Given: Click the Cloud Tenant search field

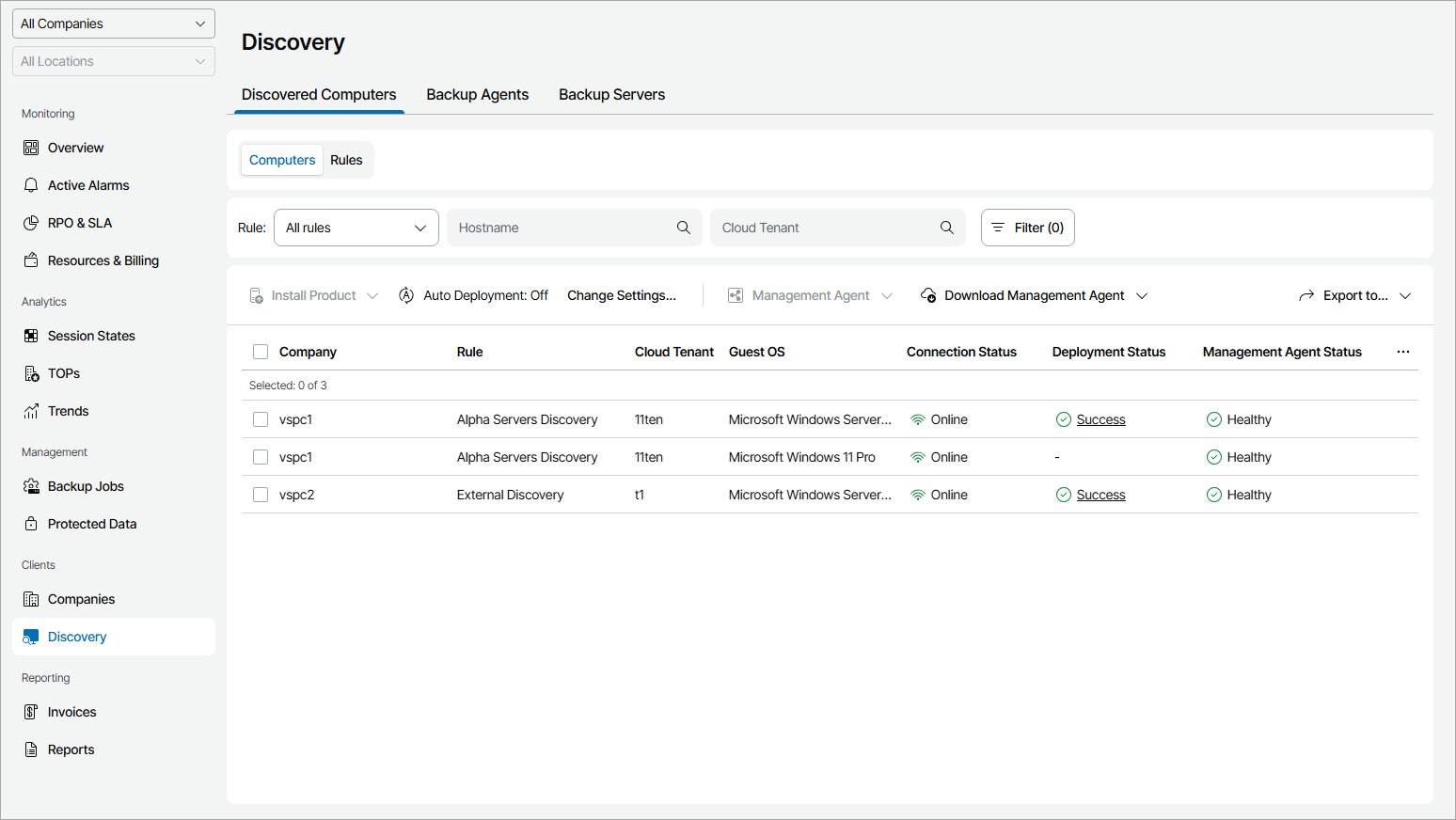Looking at the screenshot, I should click(828, 228).
